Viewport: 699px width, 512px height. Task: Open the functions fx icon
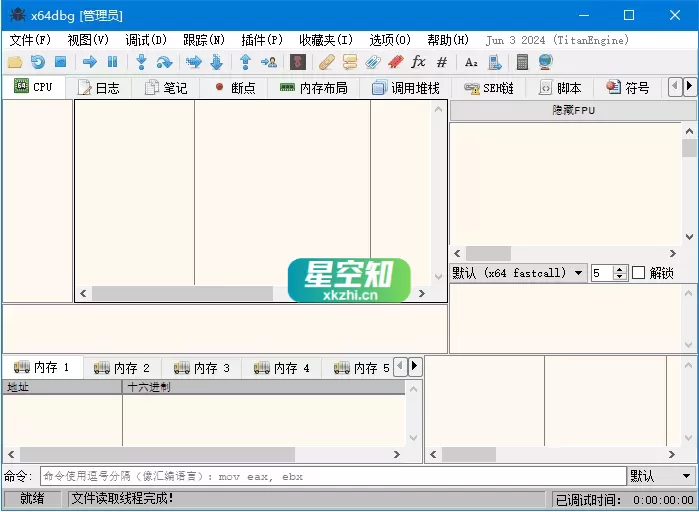click(x=418, y=62)
